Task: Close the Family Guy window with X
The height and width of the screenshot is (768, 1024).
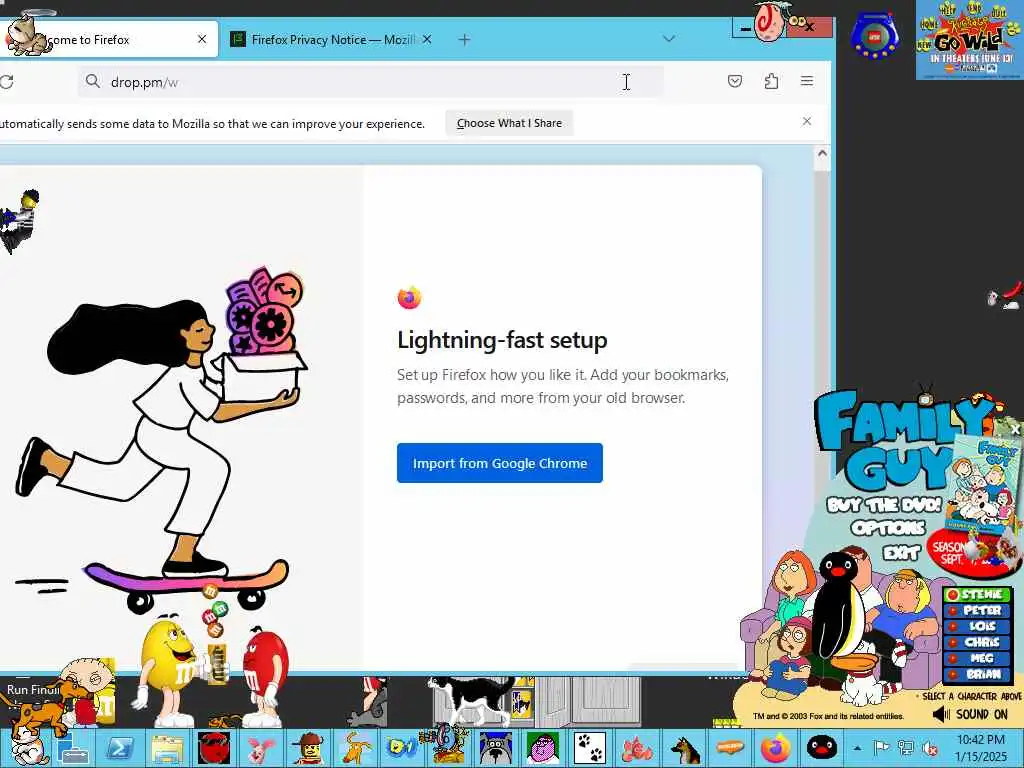Action: [1015, 430]
